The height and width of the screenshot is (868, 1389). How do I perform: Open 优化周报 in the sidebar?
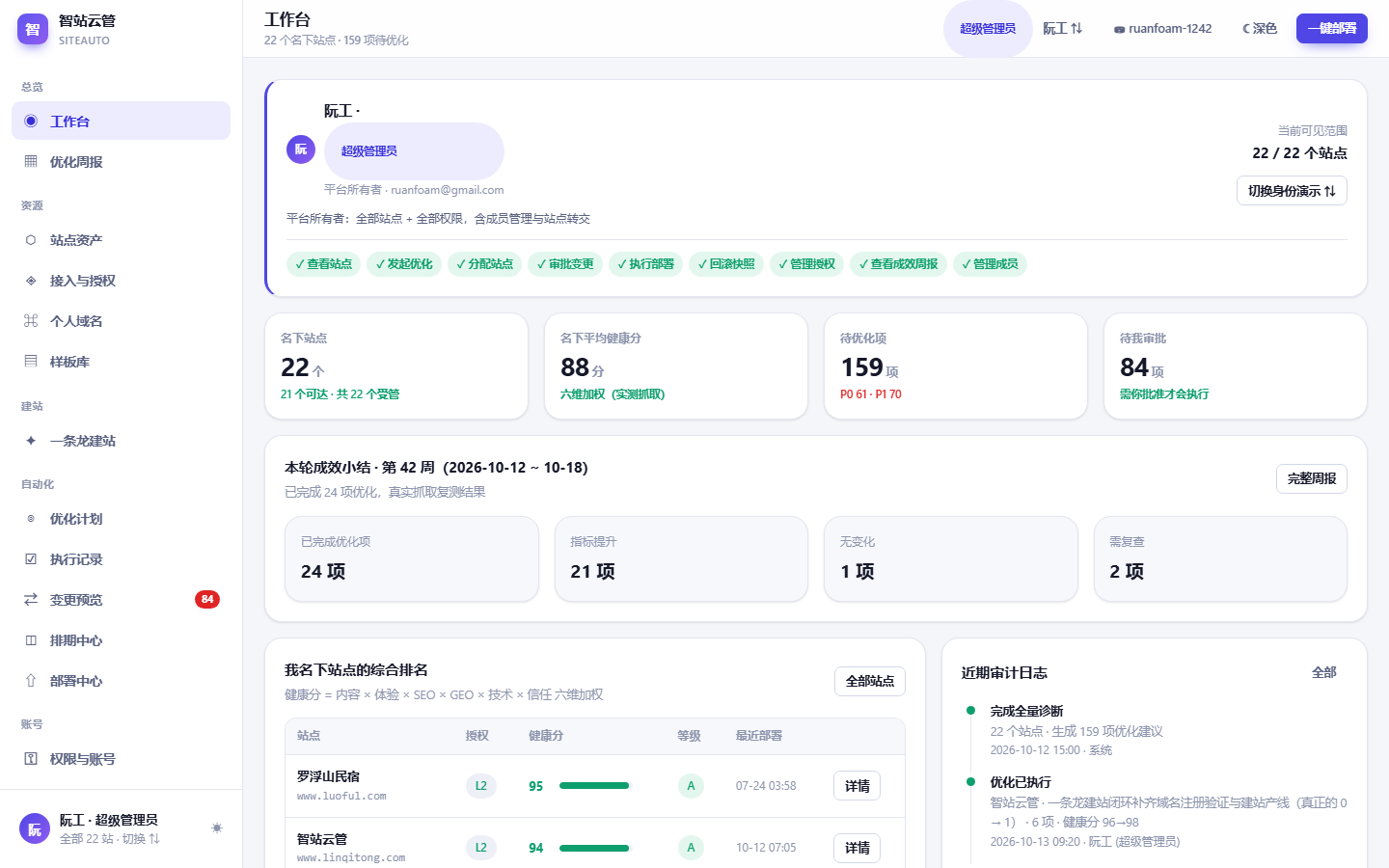(121, 162)
